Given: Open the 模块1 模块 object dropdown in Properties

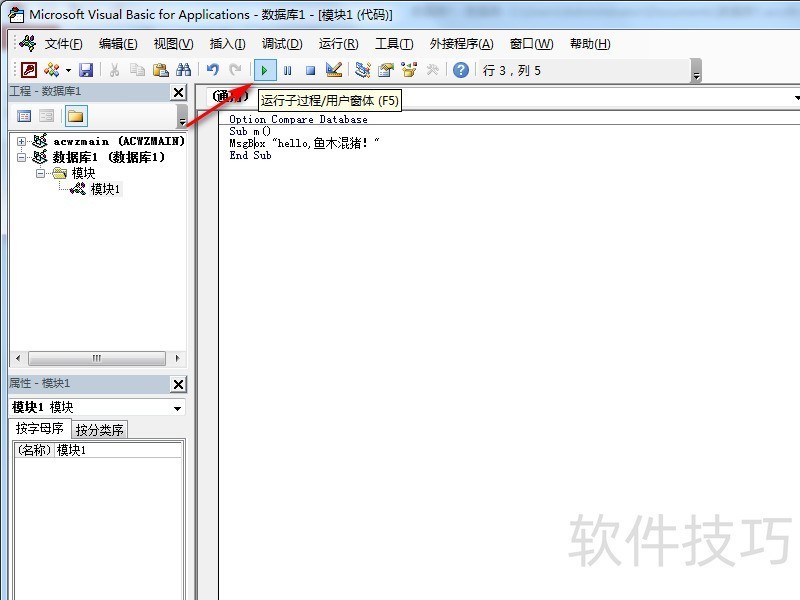Looking at the screenshot, I should [177, 408].
